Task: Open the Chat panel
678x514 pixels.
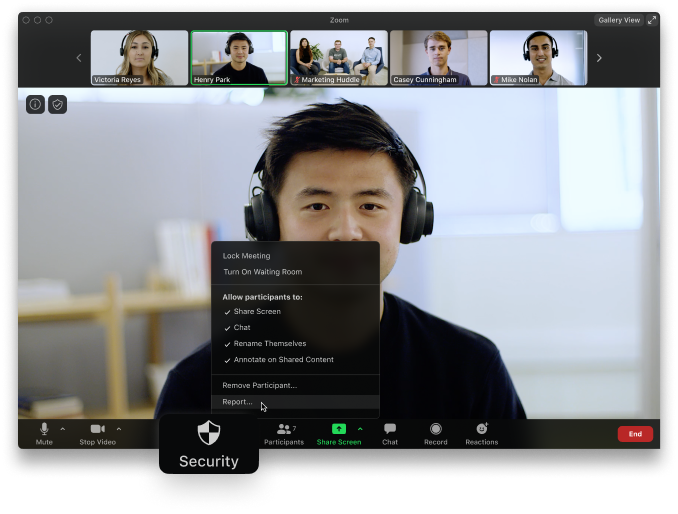Action: [x=390, y=434]
